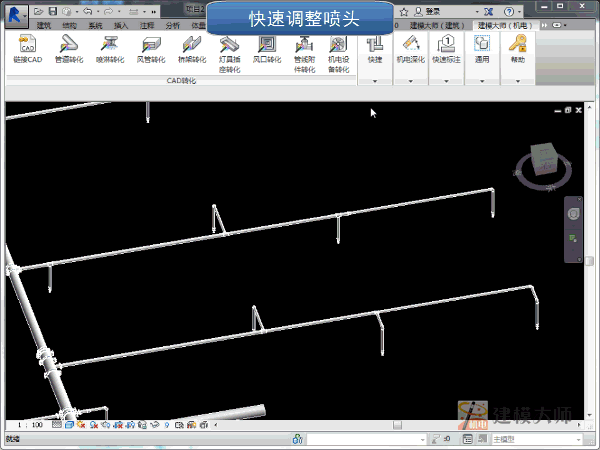
Task: Click the 灯具插座转化 icon
Action: point(229,44)
